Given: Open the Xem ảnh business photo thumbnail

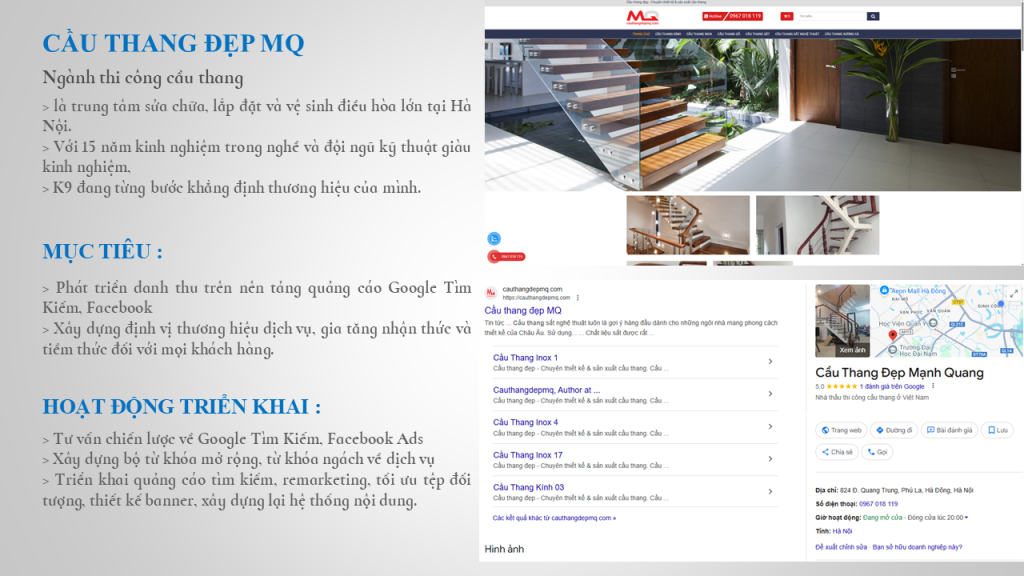Looking at the screenshot, I should click(842, 321).
